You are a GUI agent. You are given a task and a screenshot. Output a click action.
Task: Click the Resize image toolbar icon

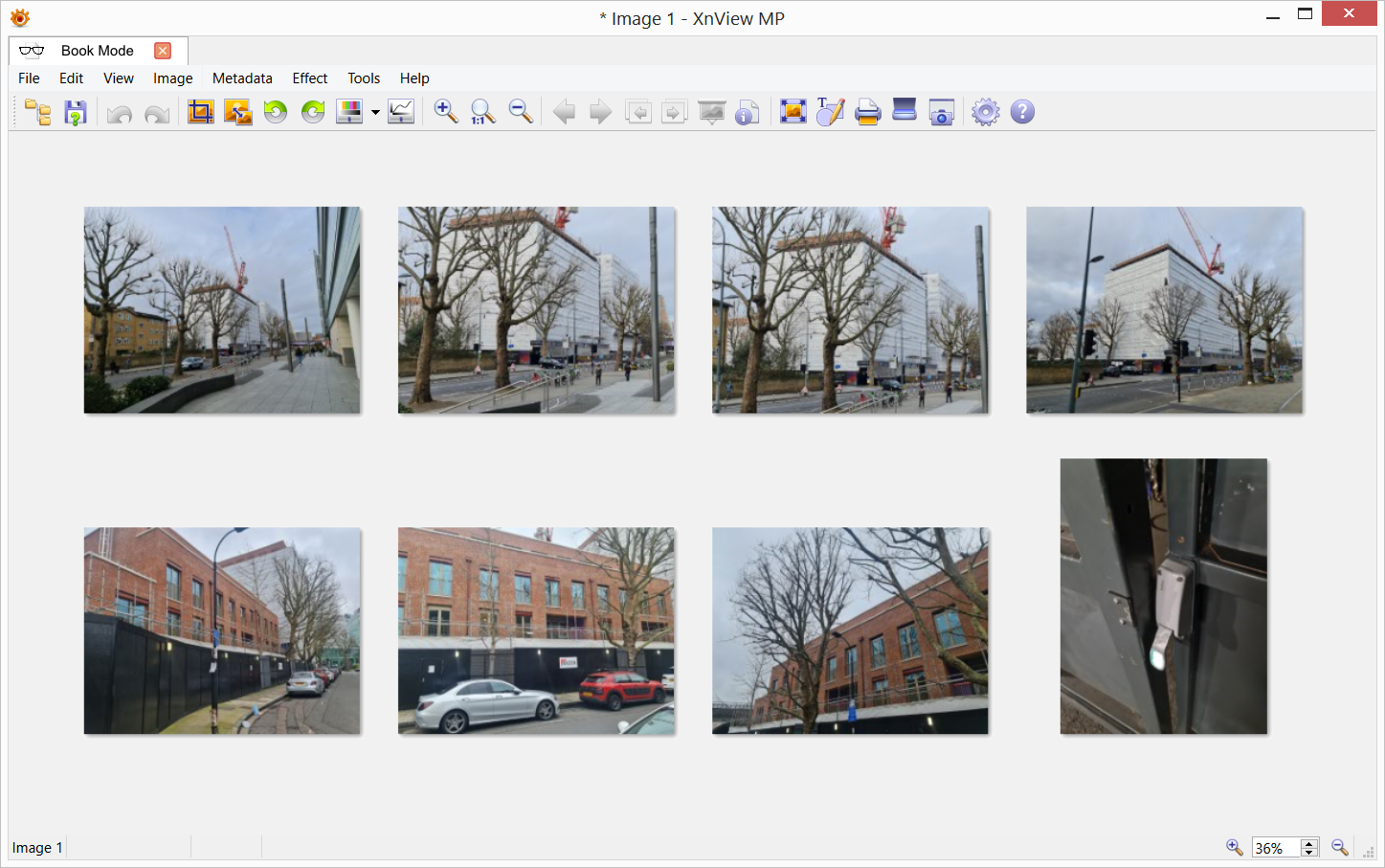coord(238,112)
